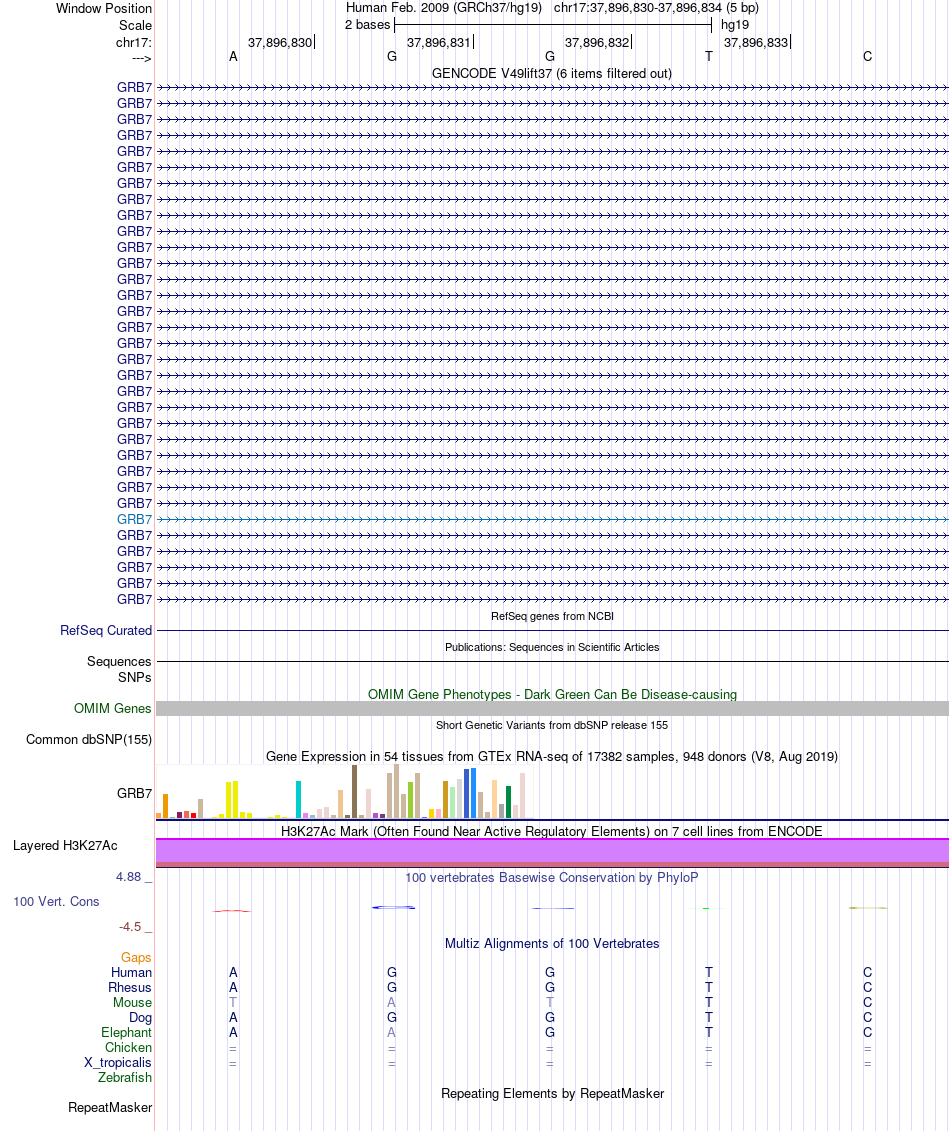Click the olive PhyloP mark under base C
Image resolution: width=950 pixels, height=1131 pixels.
point(868,908)
